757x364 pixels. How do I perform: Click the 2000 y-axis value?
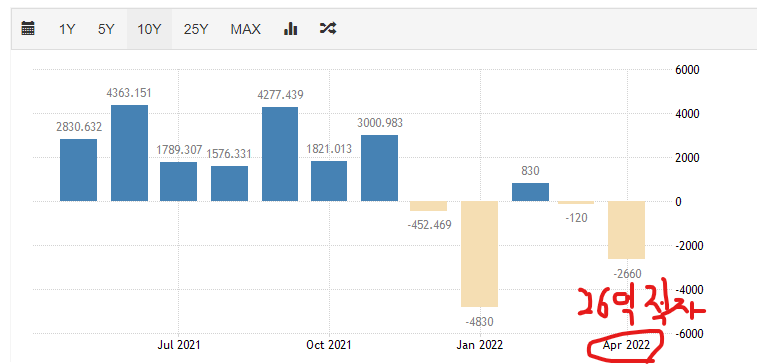(687, 158)
